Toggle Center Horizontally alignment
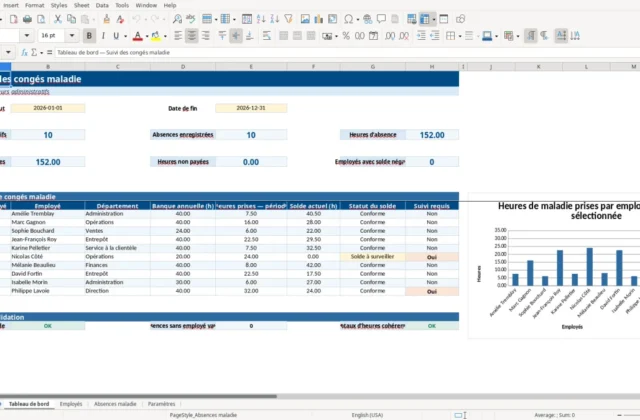Viewport: 640px width, 420px height. (191, 36)
